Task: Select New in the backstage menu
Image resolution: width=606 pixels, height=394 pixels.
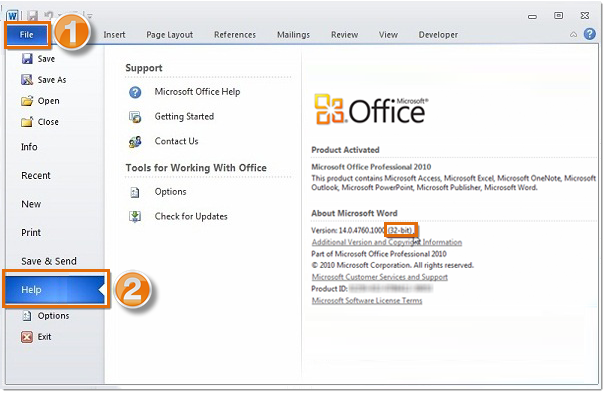Action: click(31, 204)
